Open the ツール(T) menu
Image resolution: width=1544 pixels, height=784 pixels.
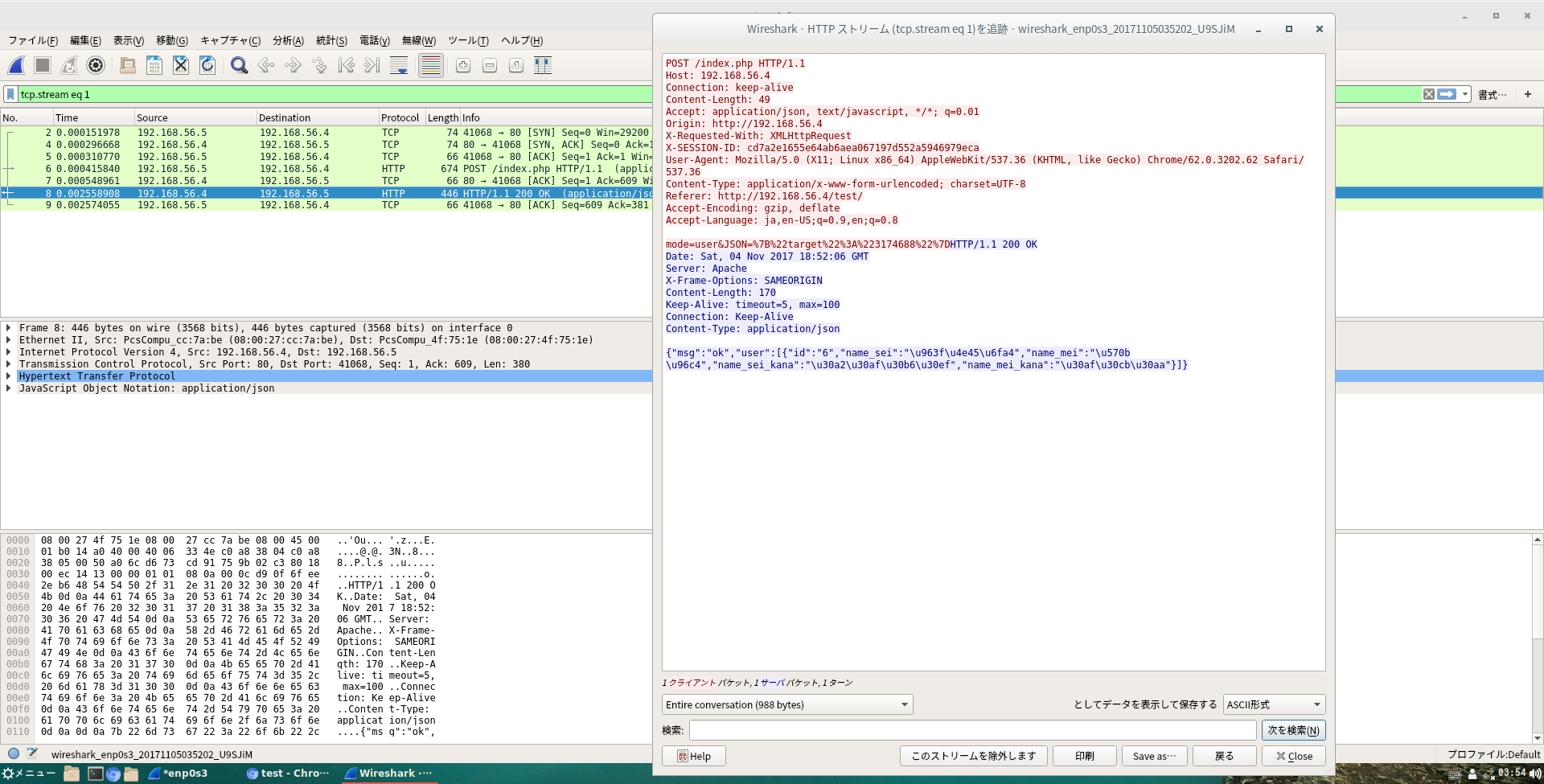click(468, 40)
